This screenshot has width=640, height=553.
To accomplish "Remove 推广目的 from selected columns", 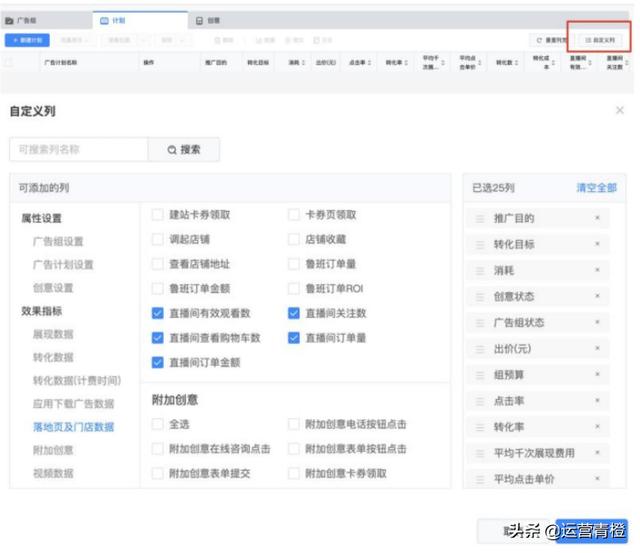I will pyautogui.click(x=597, y=218).
